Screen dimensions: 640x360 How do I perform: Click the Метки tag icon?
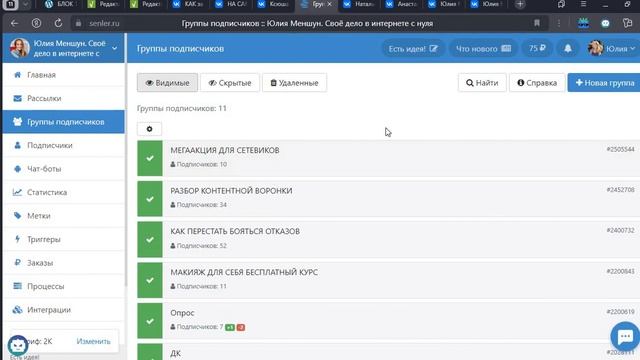pos(17,216)
